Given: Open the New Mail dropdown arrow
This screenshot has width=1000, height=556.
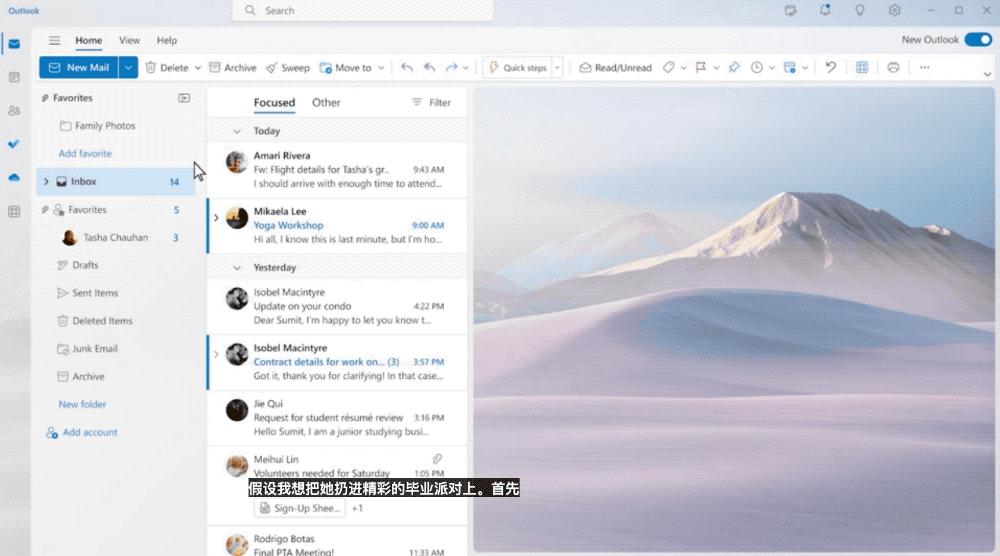Looking at the screenshot, I should 128,68.
